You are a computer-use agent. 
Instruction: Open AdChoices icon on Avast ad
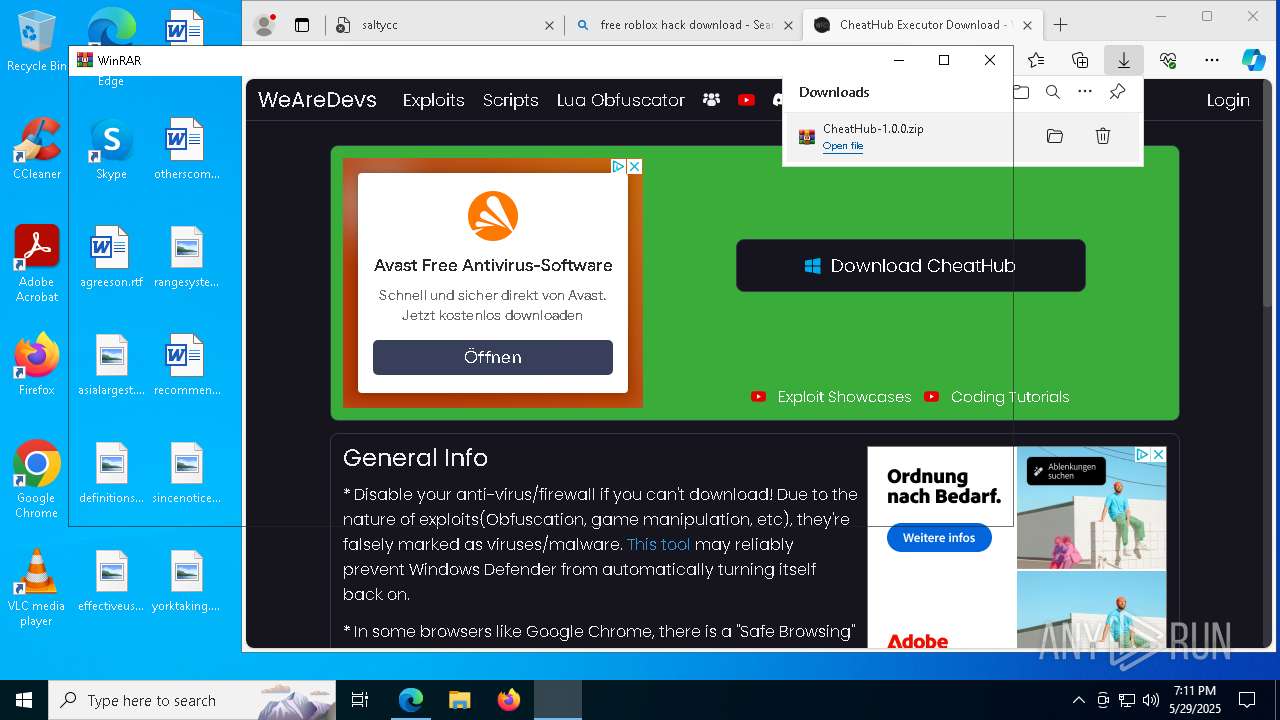tap(619, 166)
